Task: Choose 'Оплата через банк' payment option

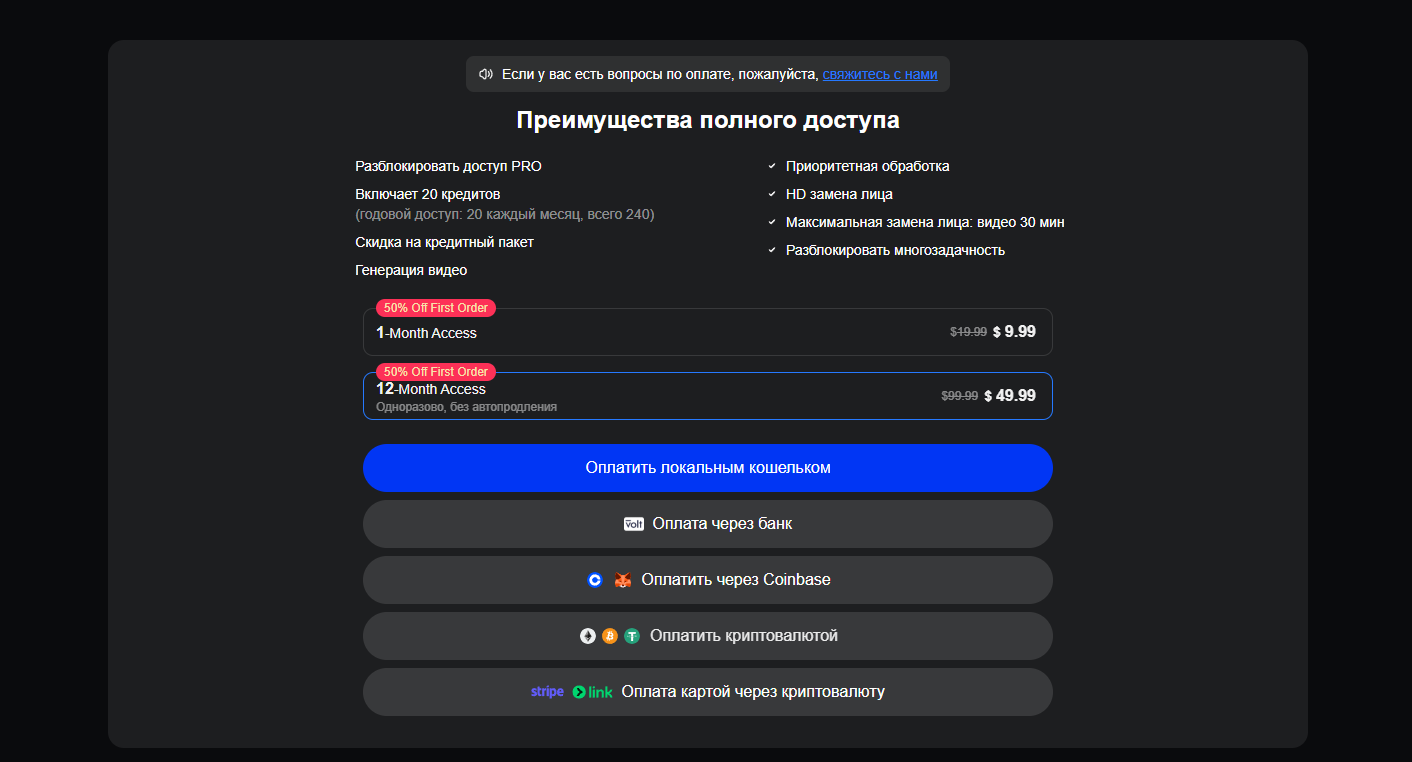Action: pos(708,524)
